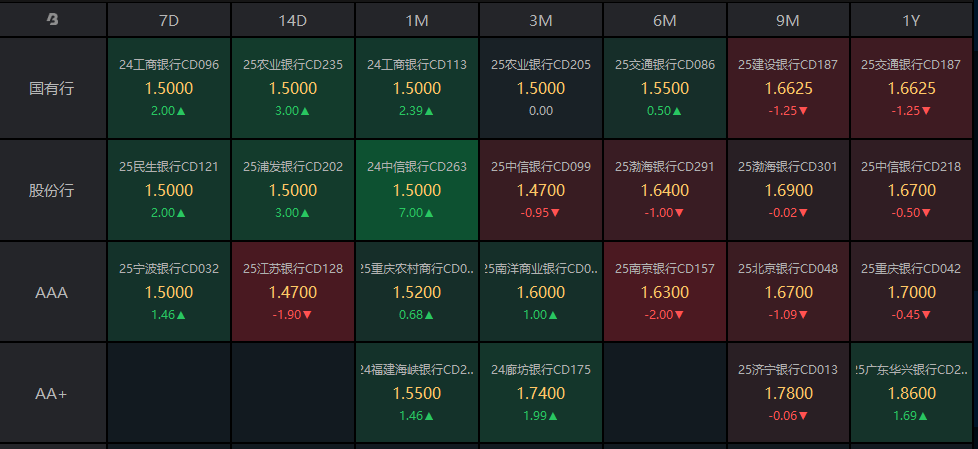The image size is (978, 449).
Task: Select the 3M tenor column header
Action: click(541, 20)
